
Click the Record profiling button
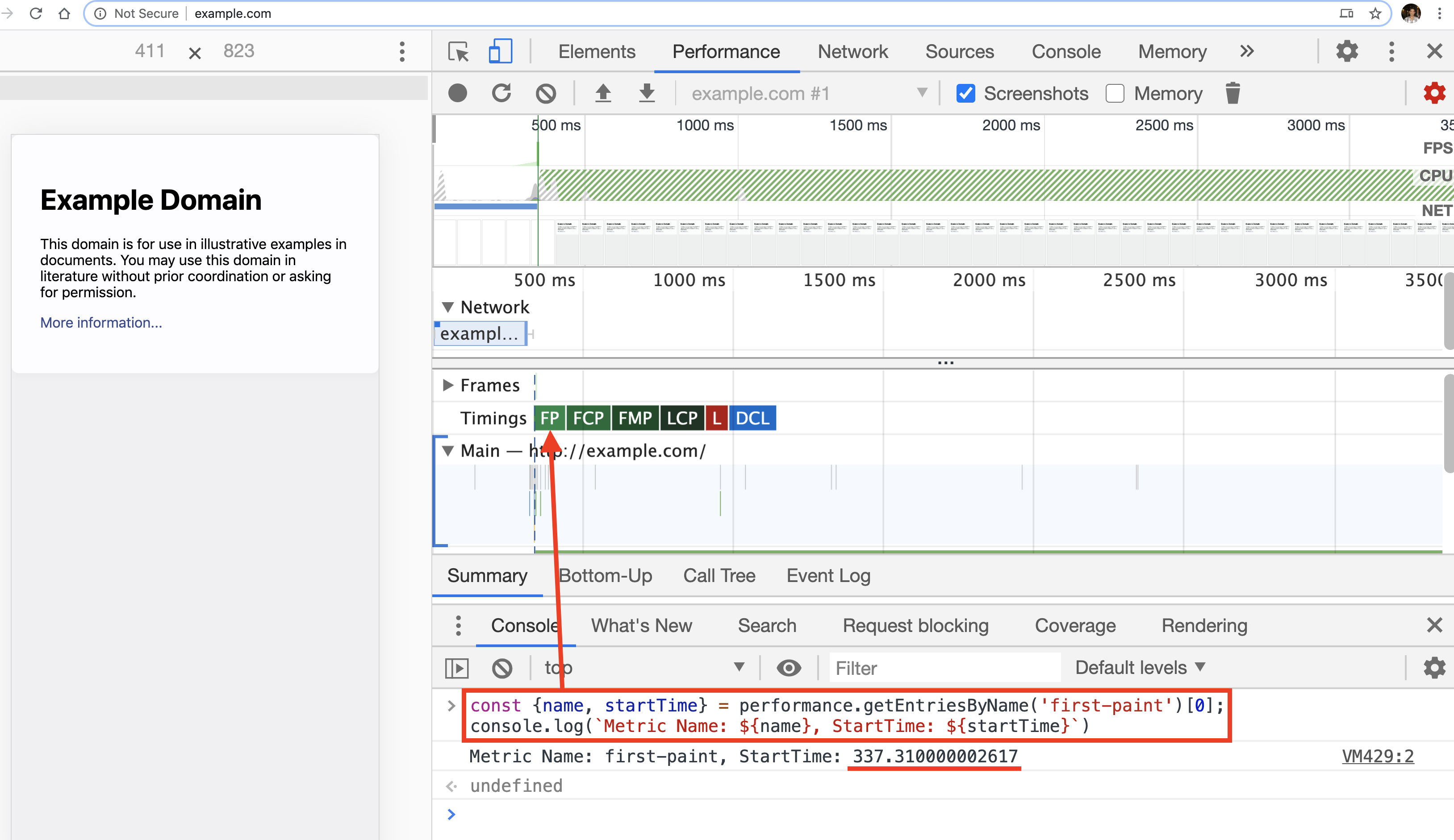458,93
